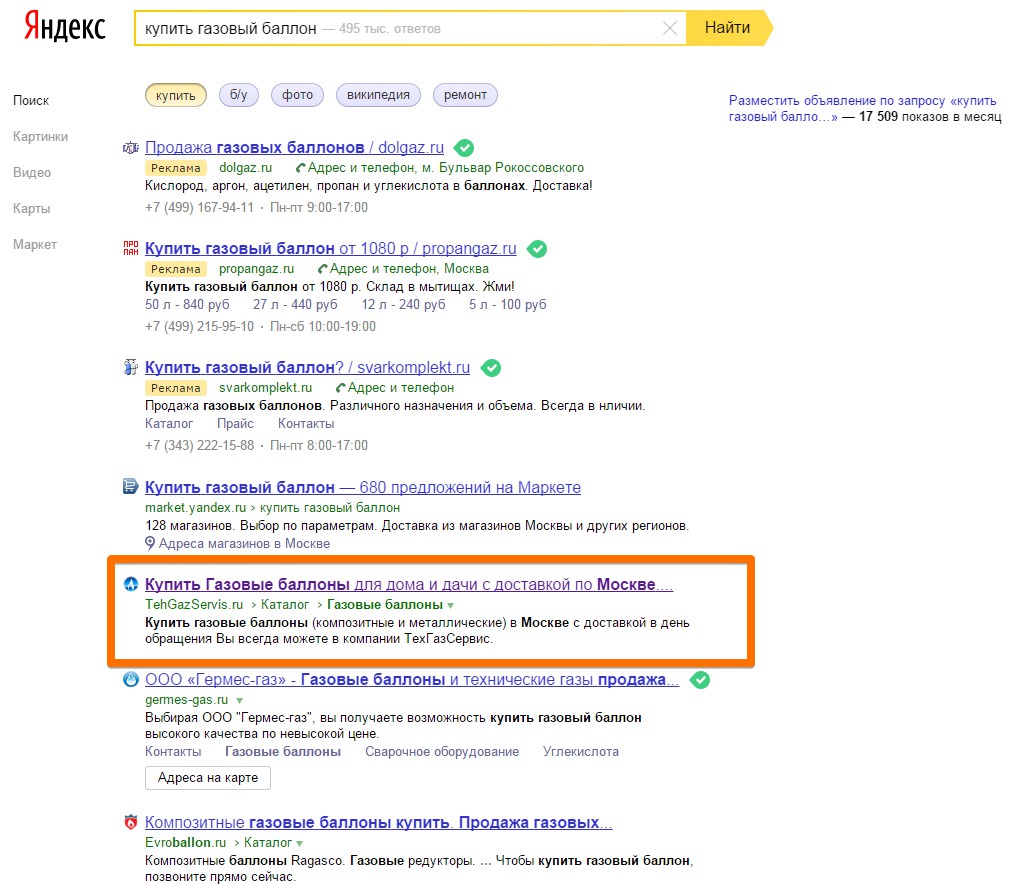Click the dolgaz.ru favicon icon
Image resolution: width=1031 pixels, height=885 pixels.
click(x=131, y=147)
